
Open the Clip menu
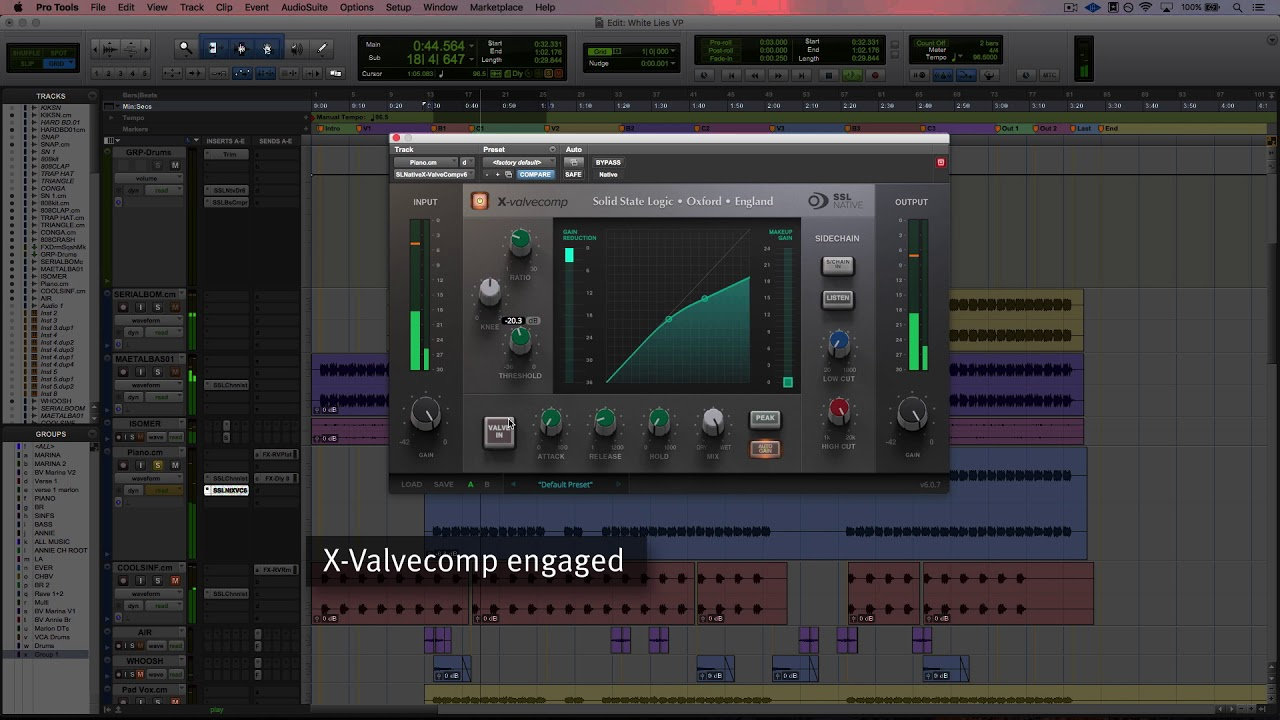tap(223, 7)
